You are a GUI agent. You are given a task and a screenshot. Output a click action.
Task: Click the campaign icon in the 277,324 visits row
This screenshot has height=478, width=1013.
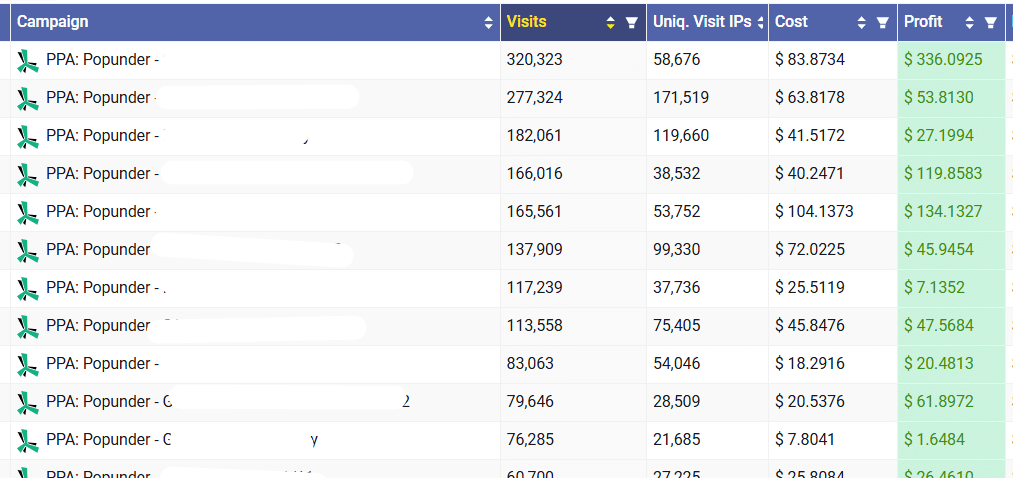(28, 98)
